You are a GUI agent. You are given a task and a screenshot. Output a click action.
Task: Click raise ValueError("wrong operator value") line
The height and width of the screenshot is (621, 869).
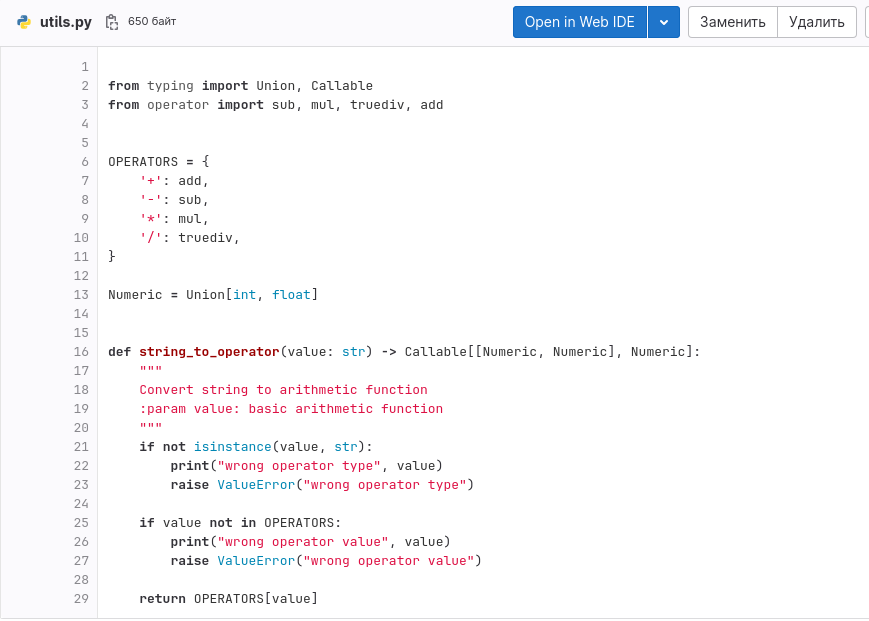(x=326, y=561)
